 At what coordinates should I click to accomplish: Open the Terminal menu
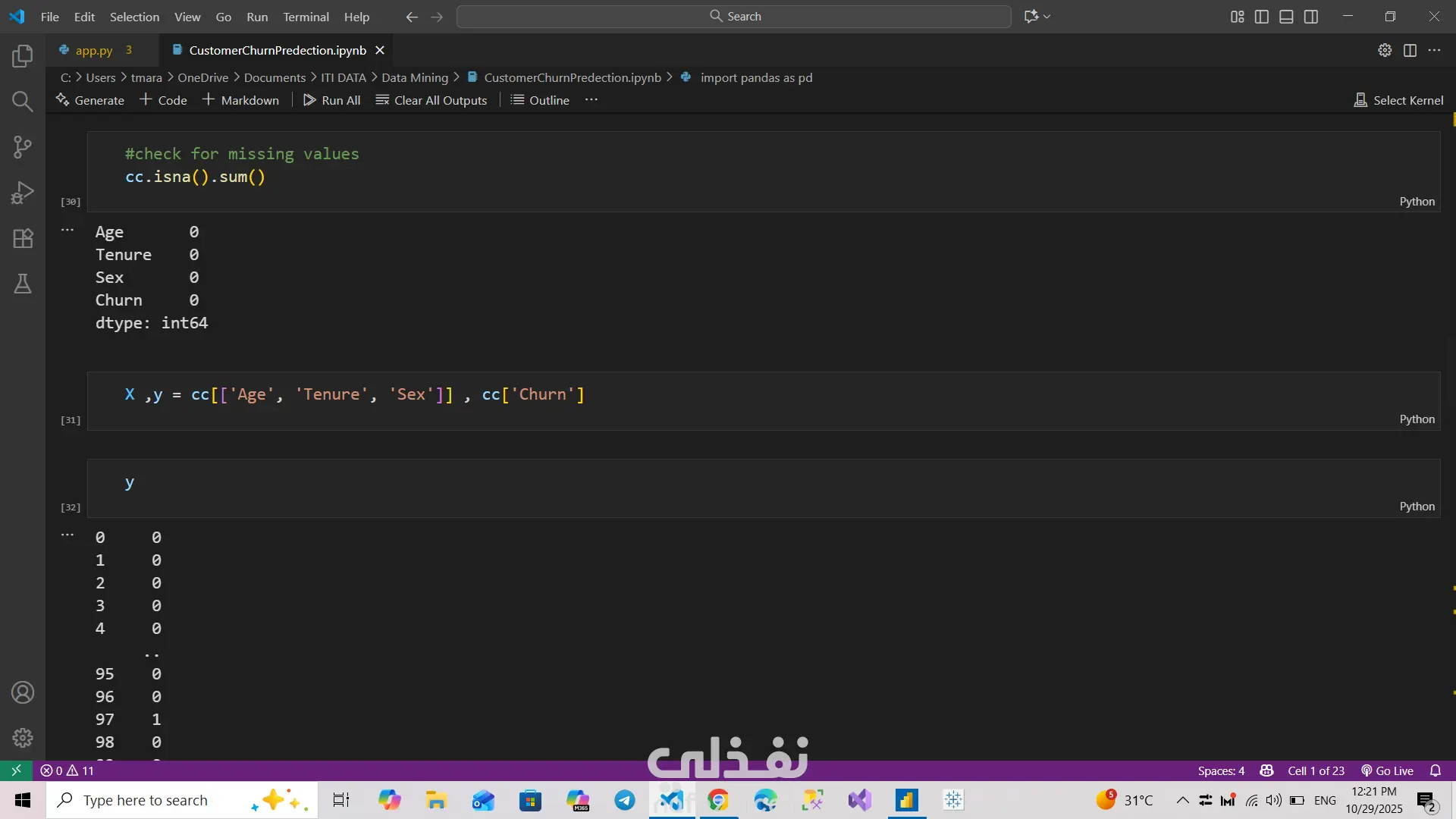coord(306,17)
